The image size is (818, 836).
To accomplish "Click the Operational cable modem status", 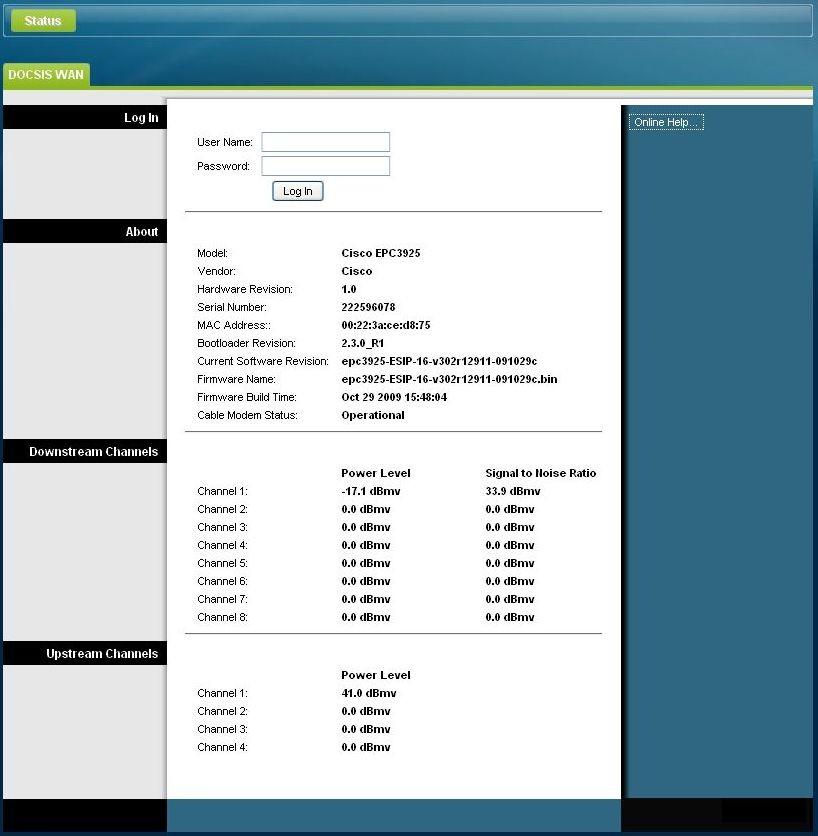I will pos(373,415).
